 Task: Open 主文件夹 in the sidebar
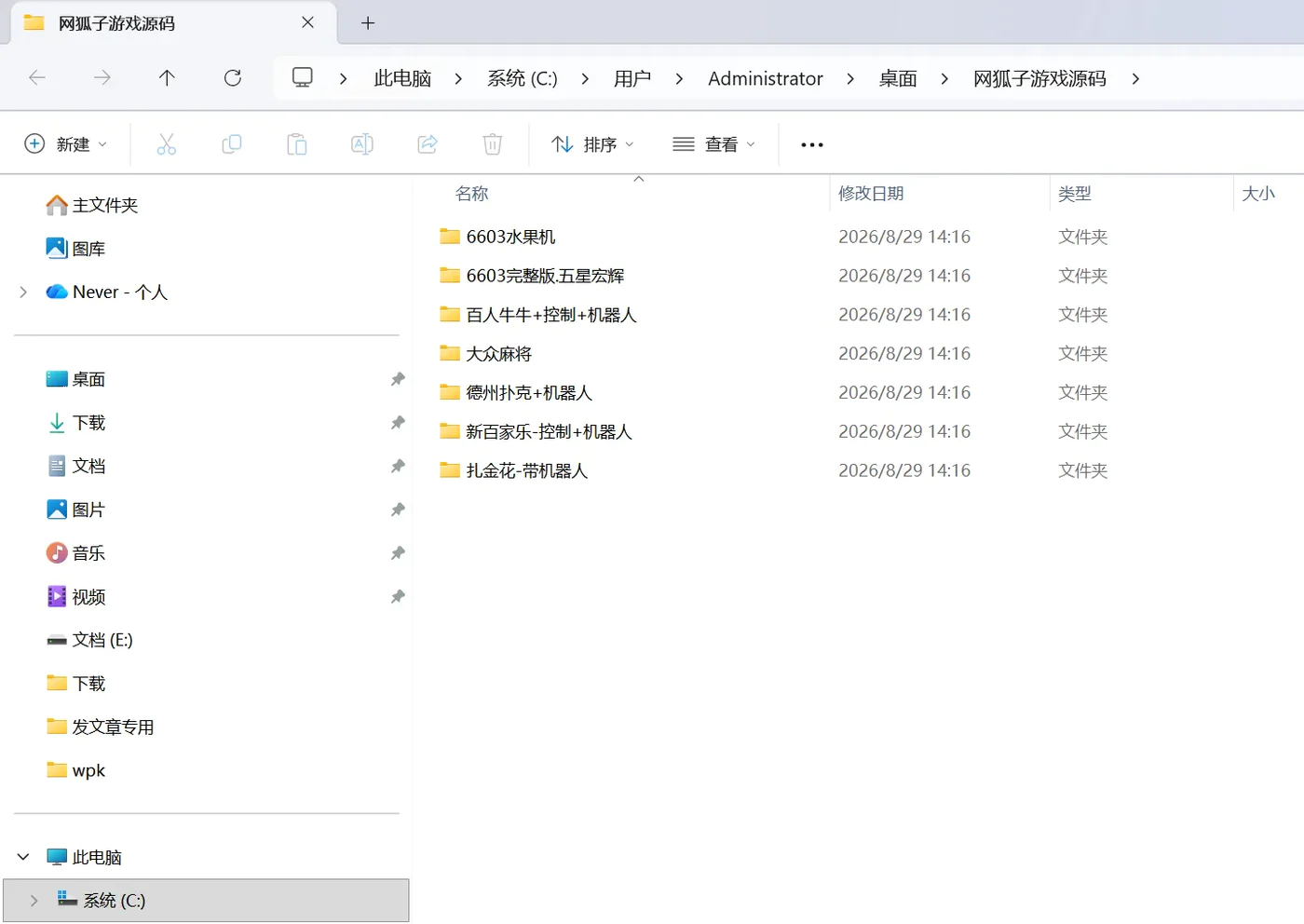pyautogui.click(x=92, y=205)
